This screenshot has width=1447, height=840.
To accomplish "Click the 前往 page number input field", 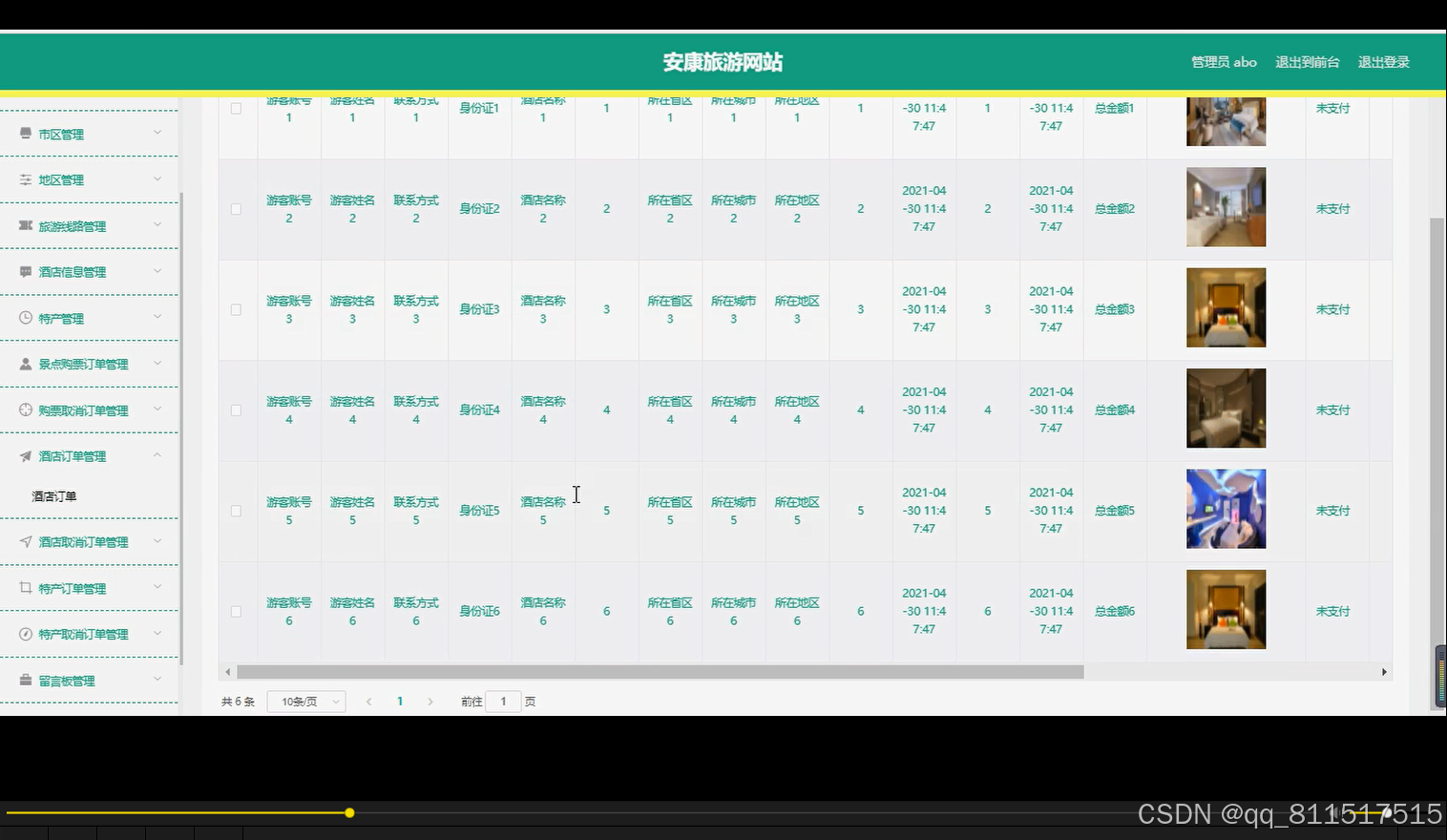I will [x=503, y=702].
